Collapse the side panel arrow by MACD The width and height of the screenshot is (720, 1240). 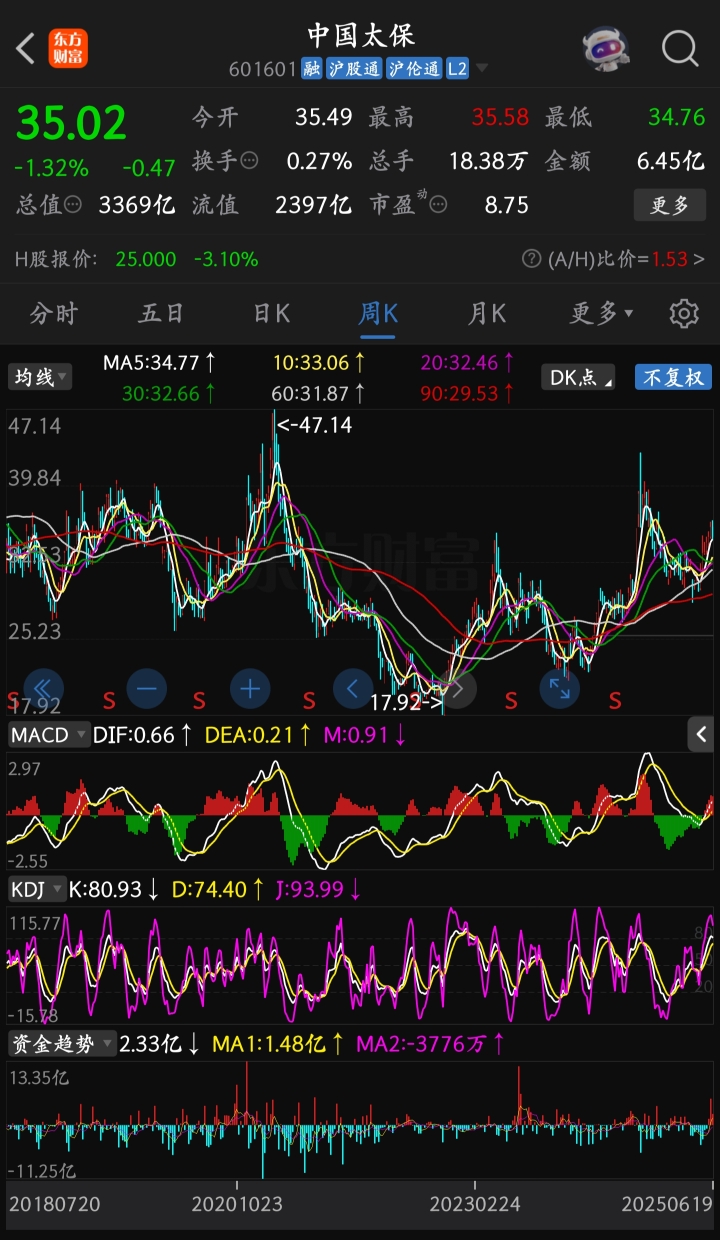point(702,735)
